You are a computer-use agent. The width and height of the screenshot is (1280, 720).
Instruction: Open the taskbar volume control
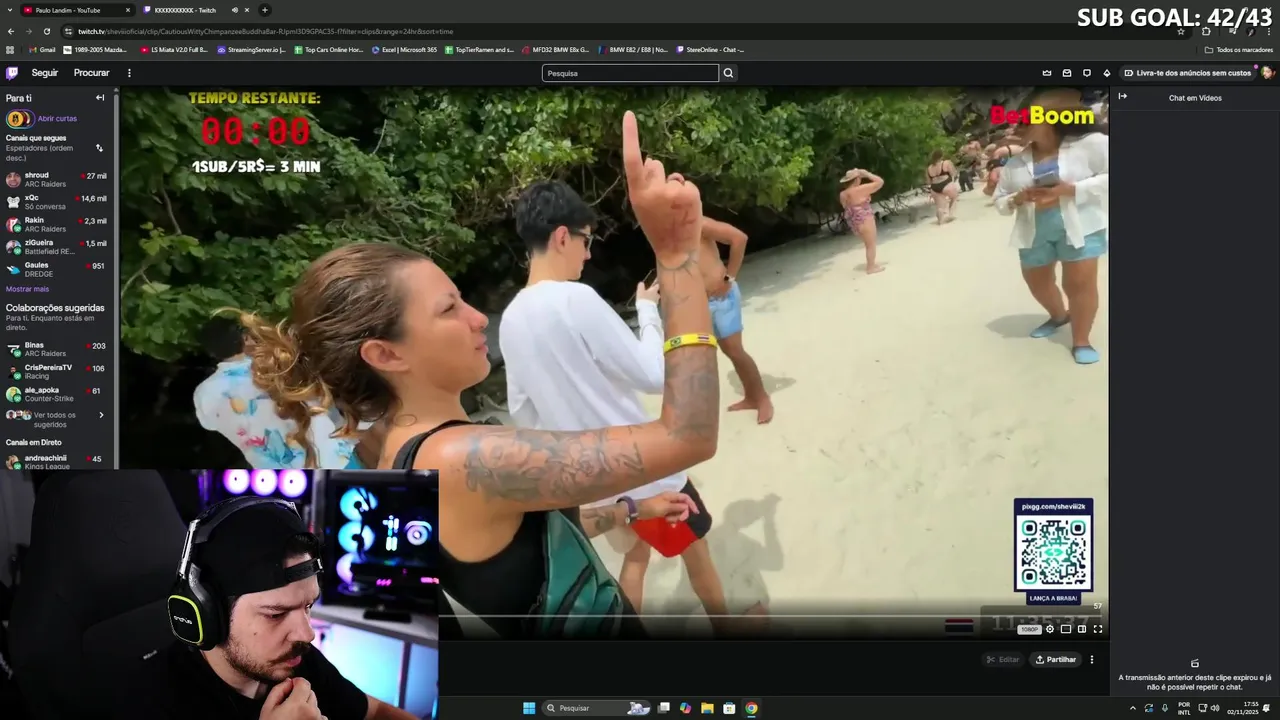[x=1215, y=708]
